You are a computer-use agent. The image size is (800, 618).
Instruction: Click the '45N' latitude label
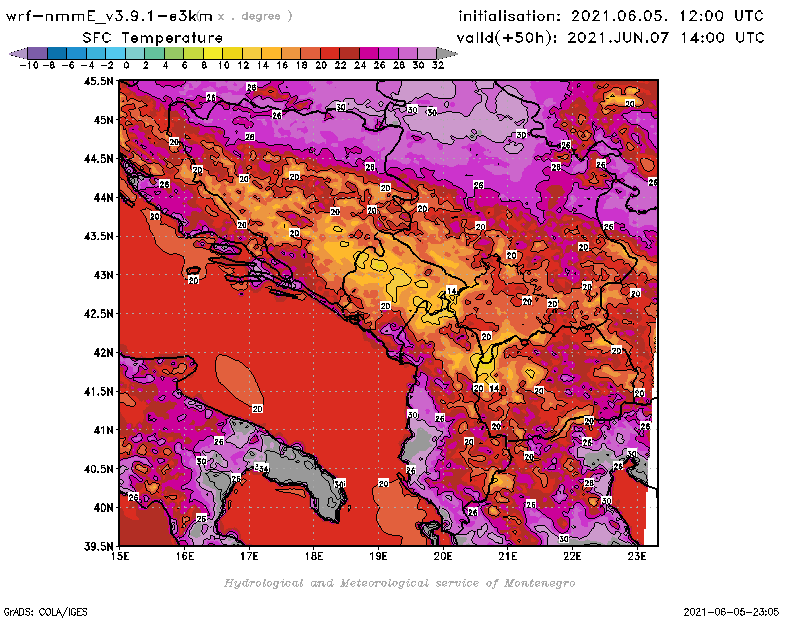[104, 120]
